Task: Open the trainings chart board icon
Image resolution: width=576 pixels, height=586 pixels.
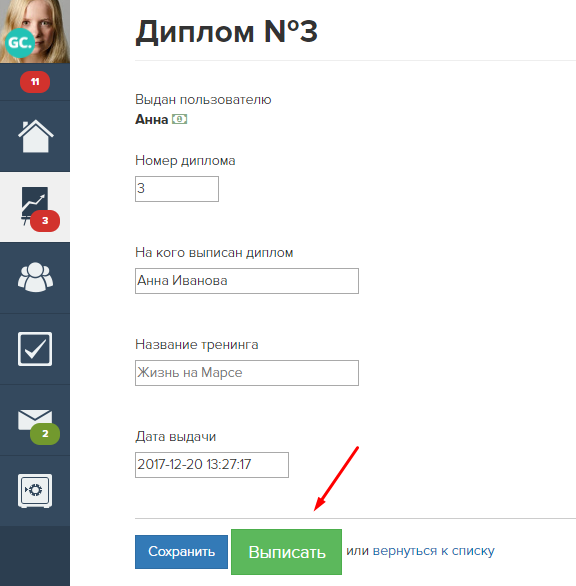Action: point(34,204)
